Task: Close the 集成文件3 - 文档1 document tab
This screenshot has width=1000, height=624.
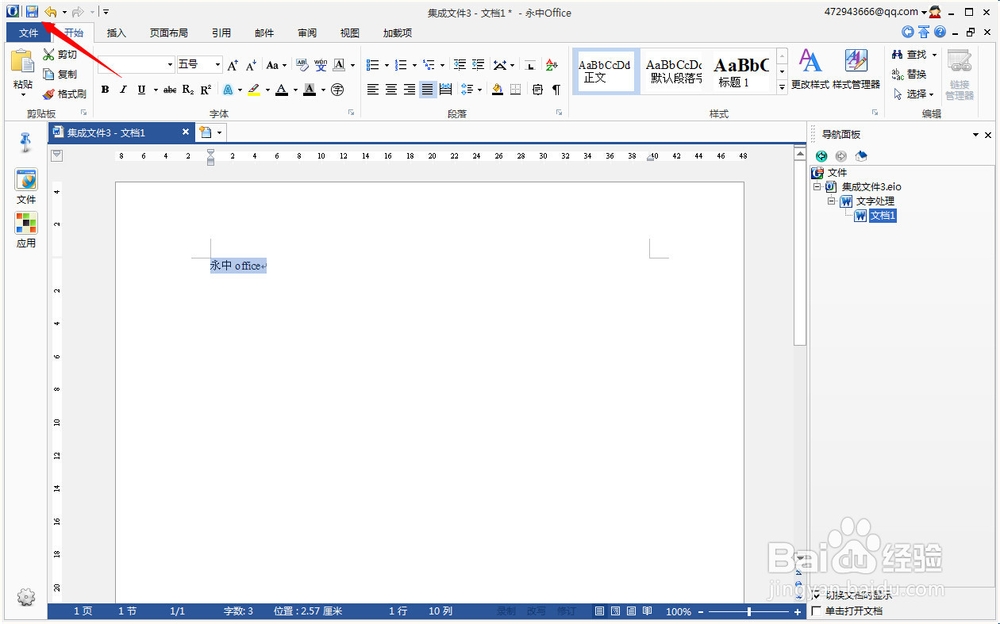Action: [x=186, y=132]
